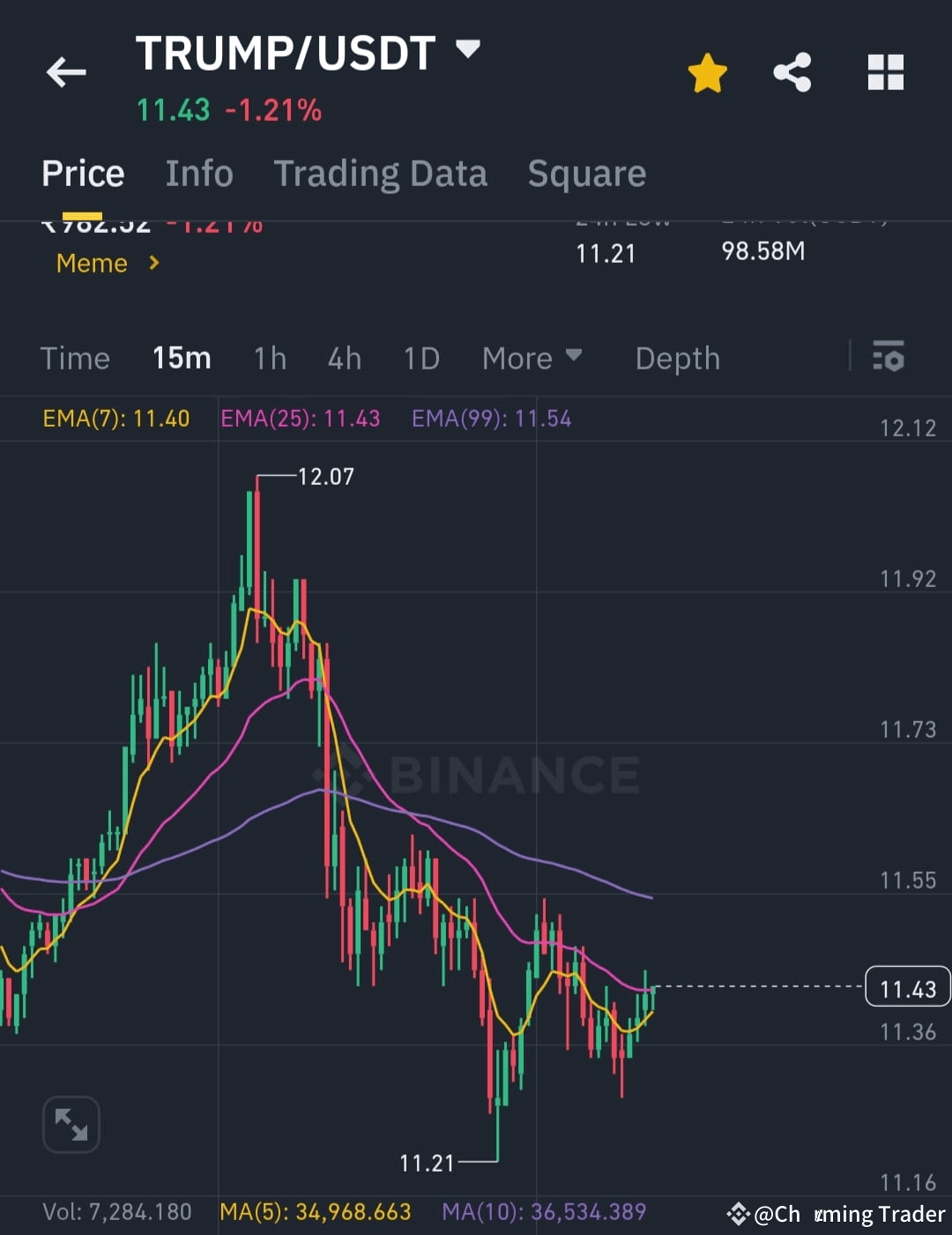
Task: Expand chart to fullscreen
Action: [71, 1124]
